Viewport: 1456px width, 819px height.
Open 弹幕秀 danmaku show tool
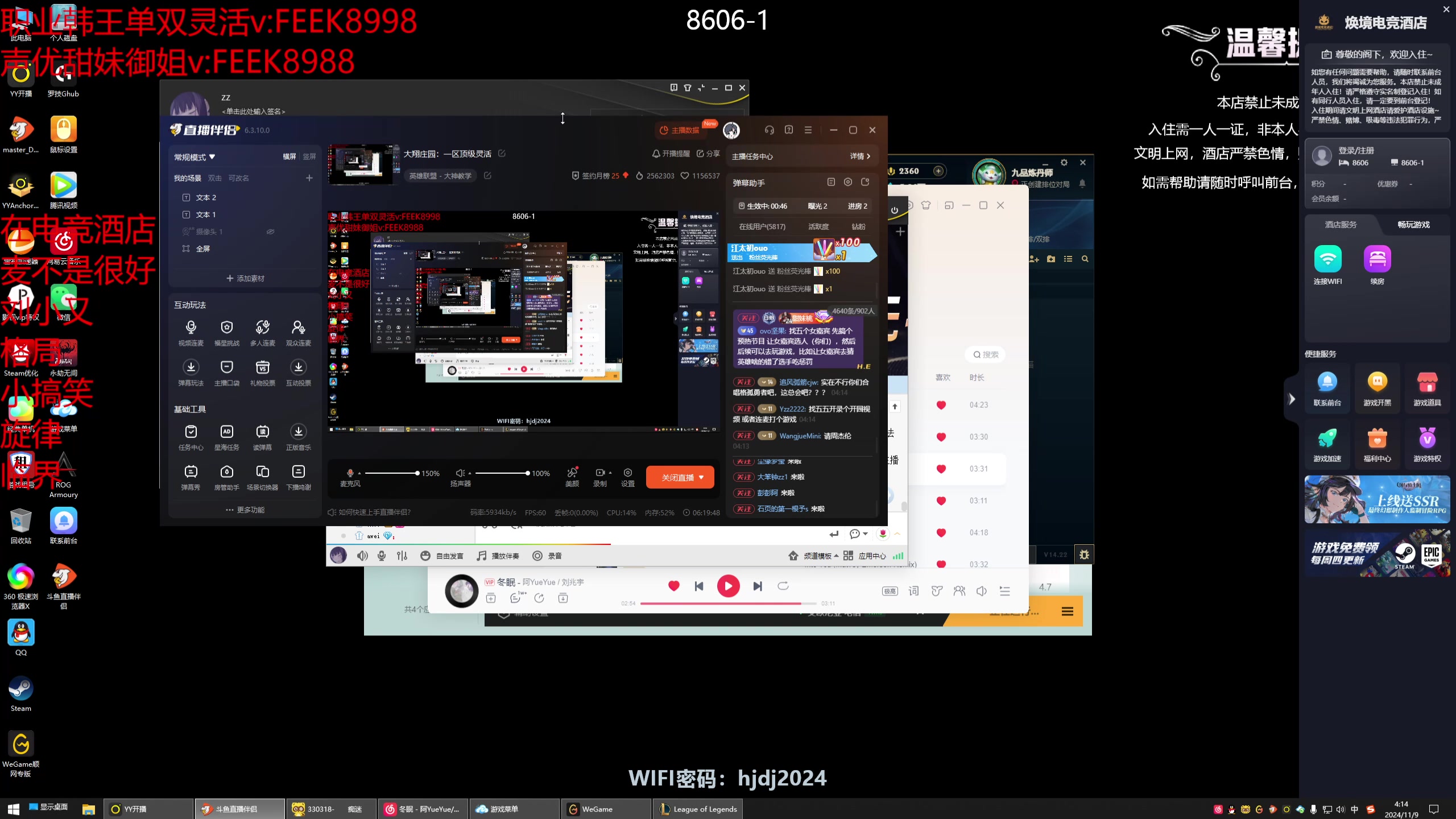[191, 477]
